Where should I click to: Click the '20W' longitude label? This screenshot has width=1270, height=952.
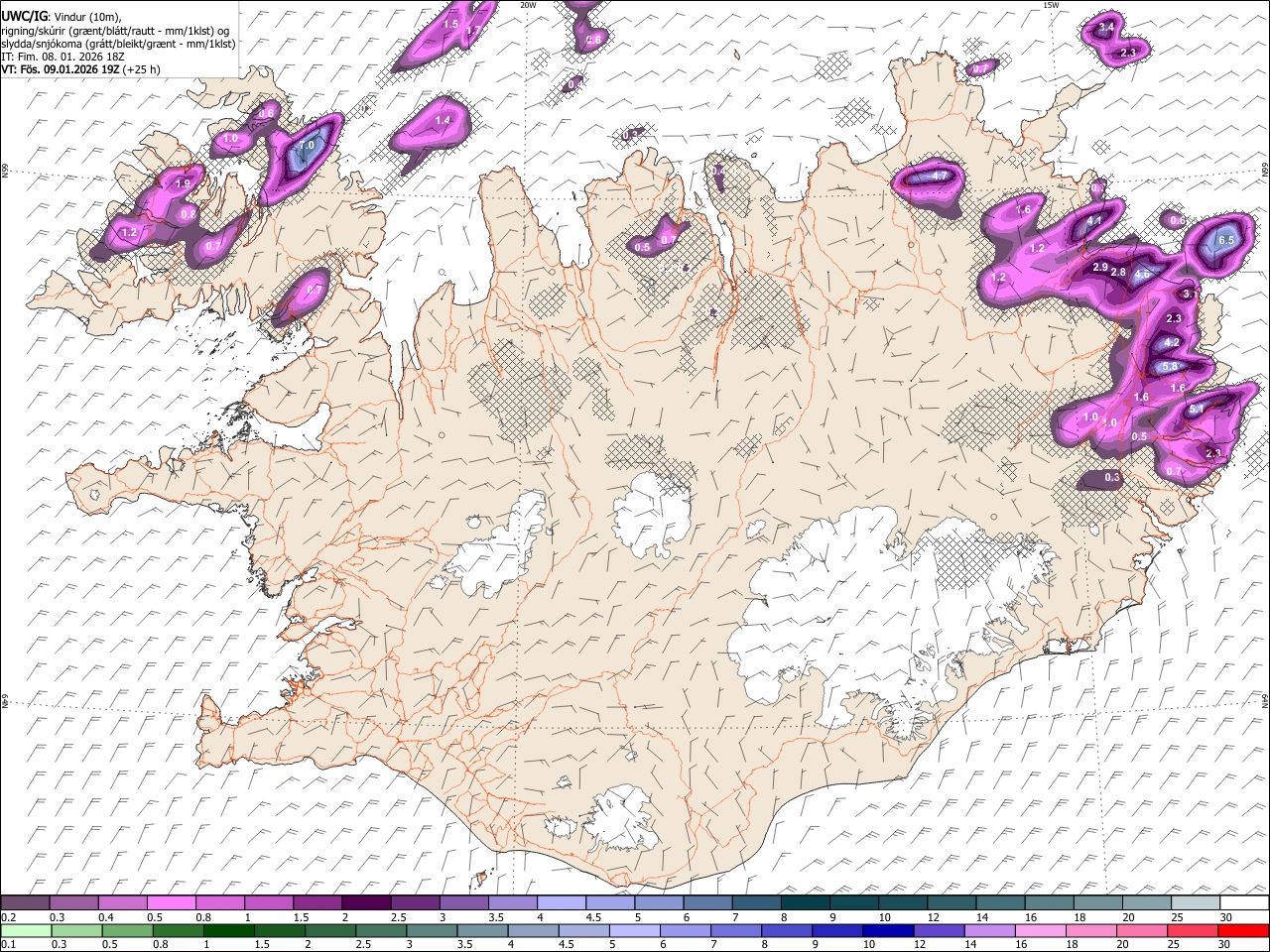click(x=528, y=5)
